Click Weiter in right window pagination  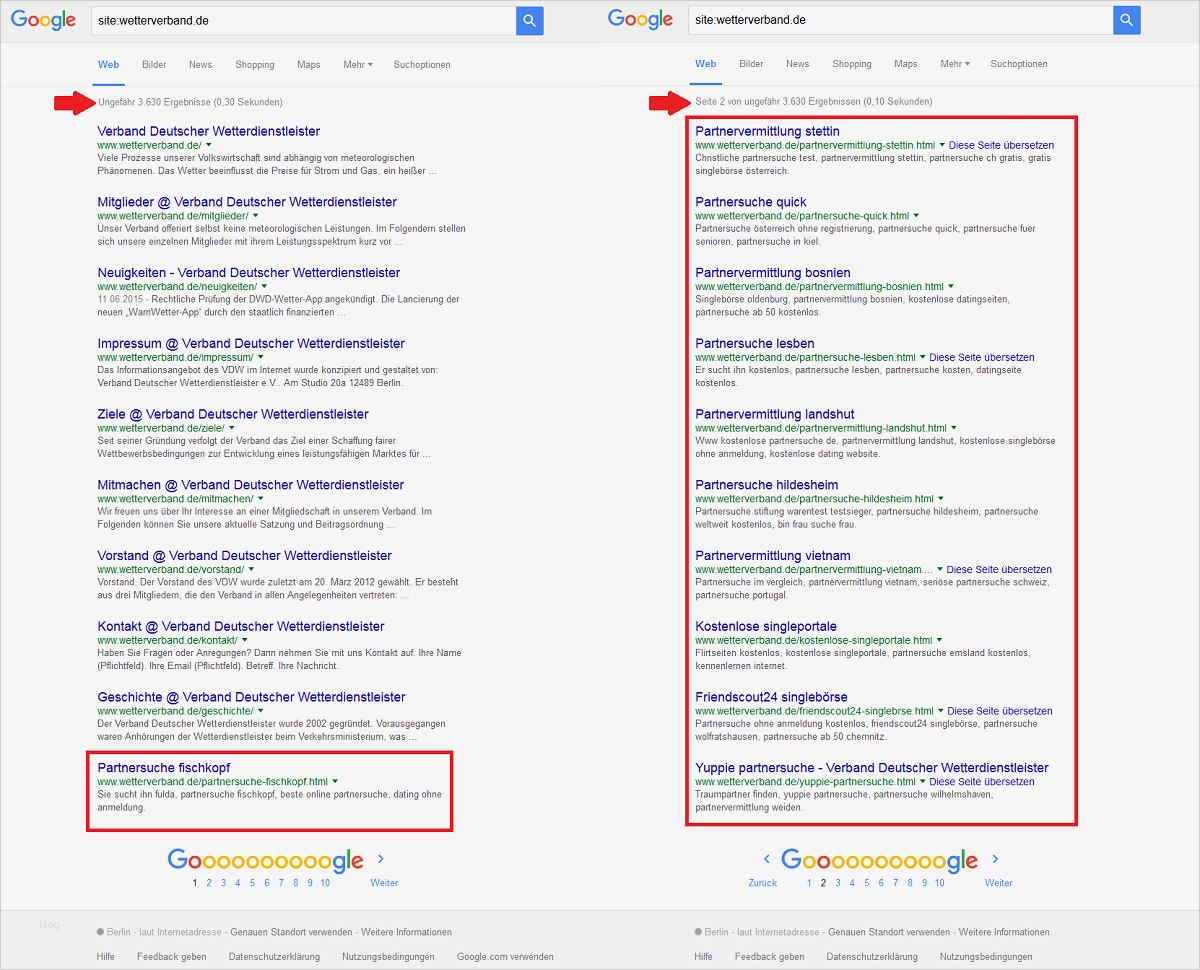[x=998, y=883]
